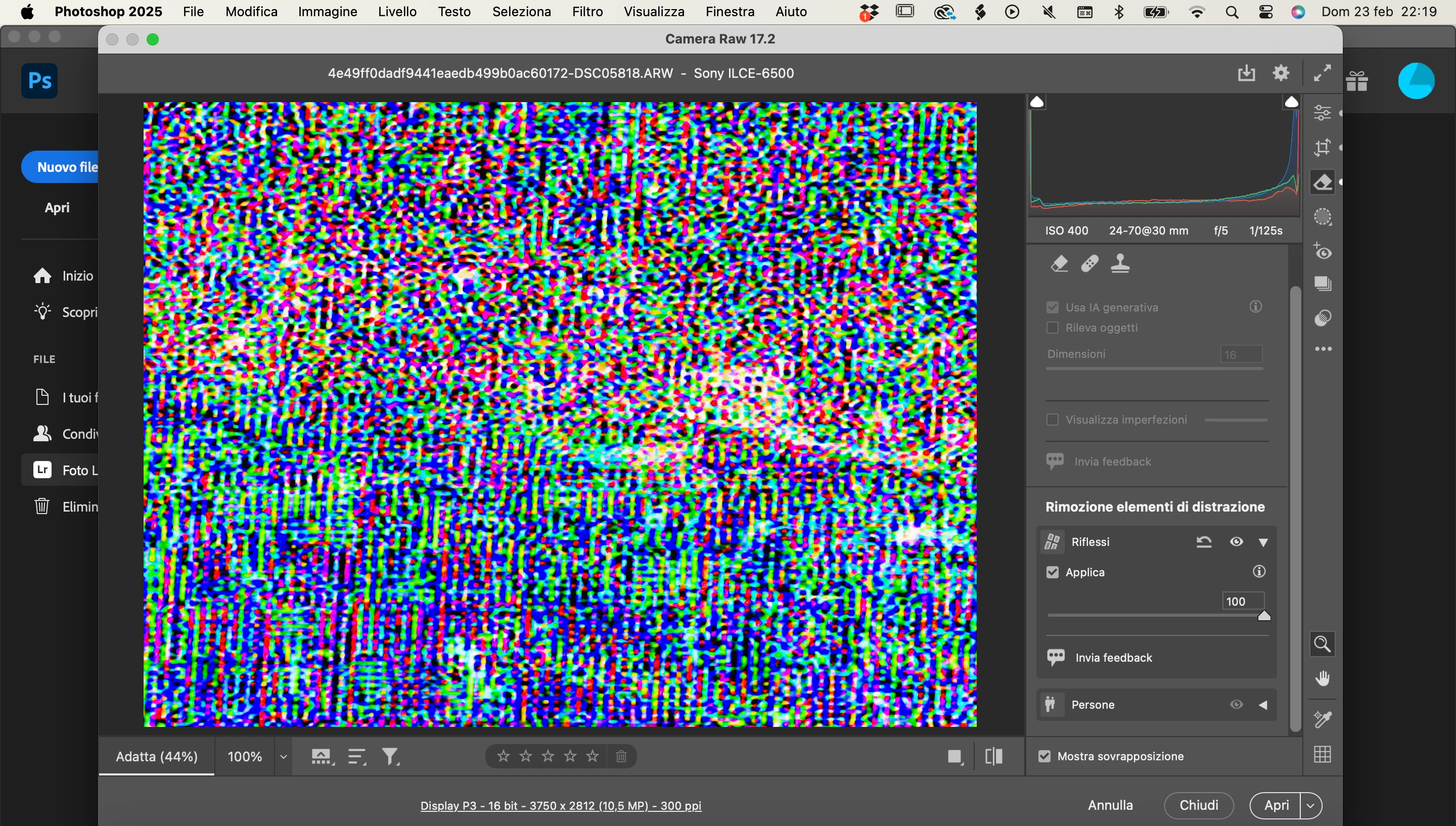The width and height of the screenshot is (1456, 826).
Task: Click the Chiudi button
Action: [1199, 806]
